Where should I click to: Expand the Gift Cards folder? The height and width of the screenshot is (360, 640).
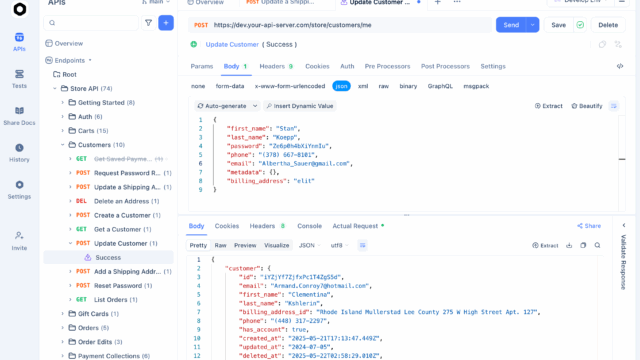(62, 314)
